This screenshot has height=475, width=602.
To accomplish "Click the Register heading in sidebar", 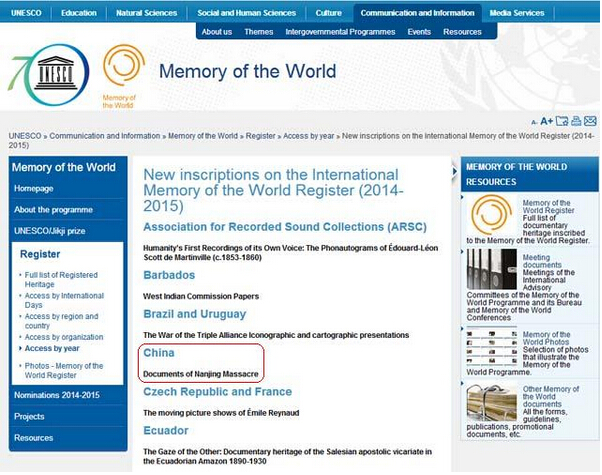I will pyautogui.click(x=40, y=254).
